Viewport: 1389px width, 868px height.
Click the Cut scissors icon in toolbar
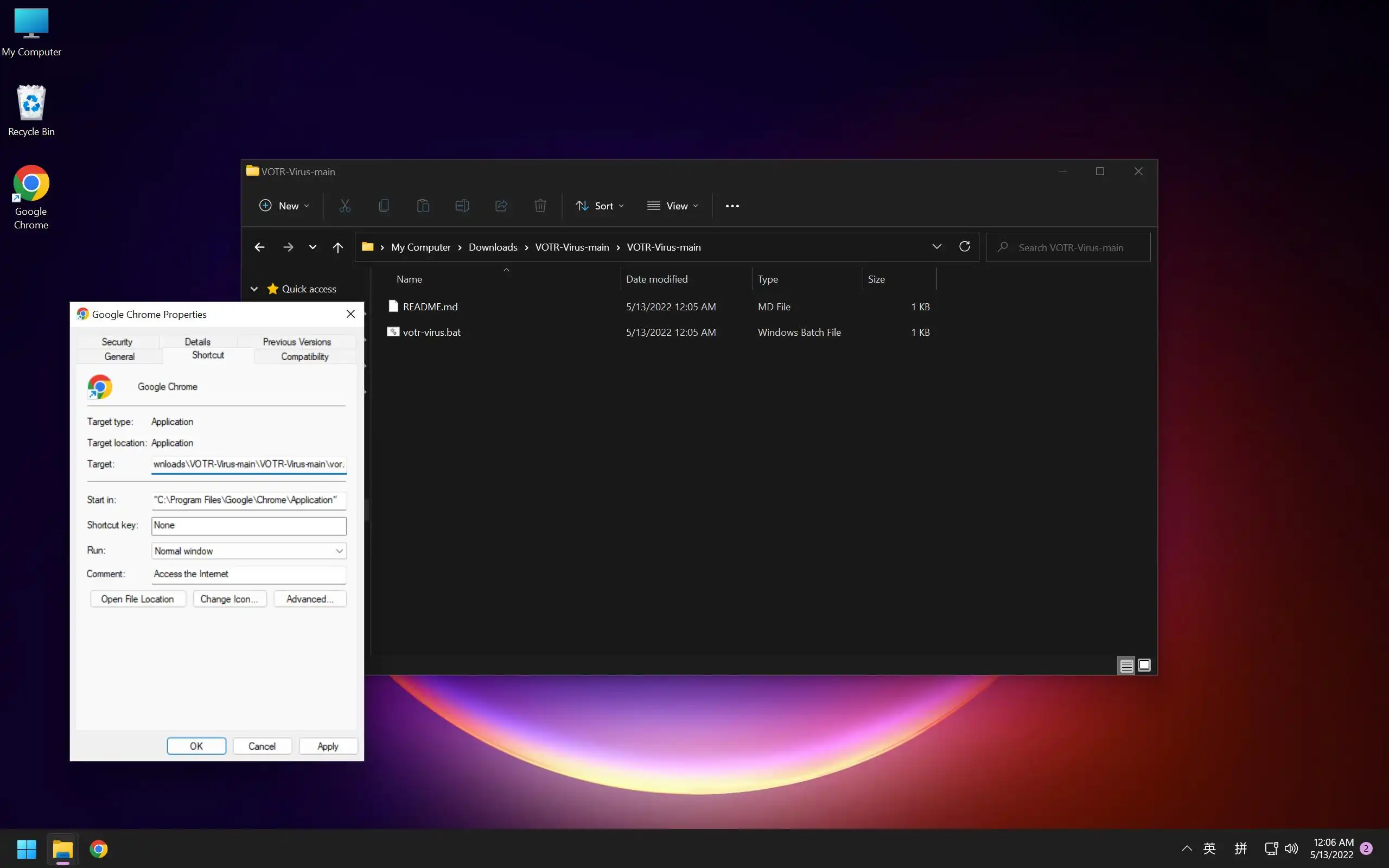tap(345, 206)
